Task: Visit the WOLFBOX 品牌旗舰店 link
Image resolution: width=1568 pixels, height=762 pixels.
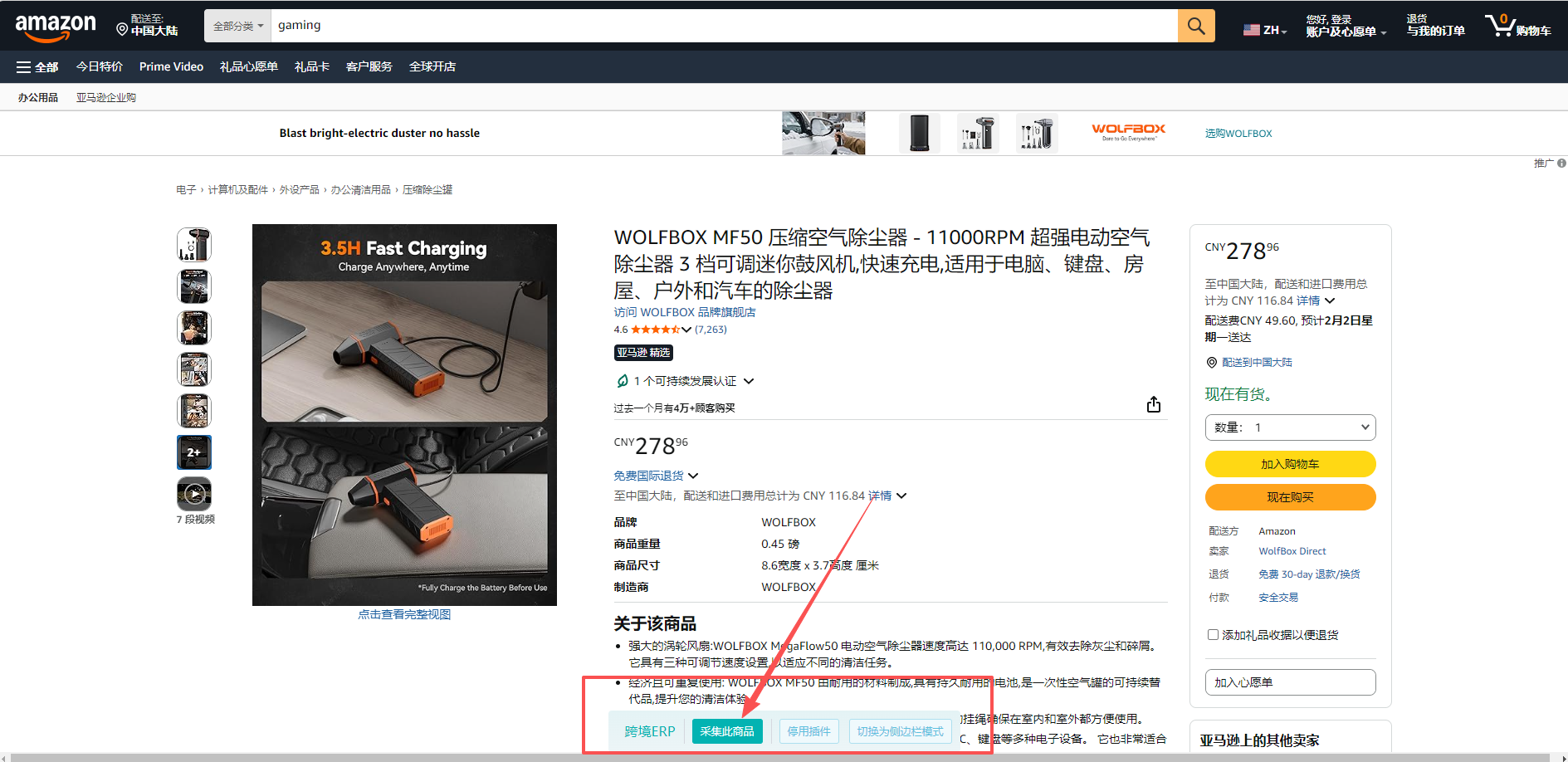Action: (685, 311)
